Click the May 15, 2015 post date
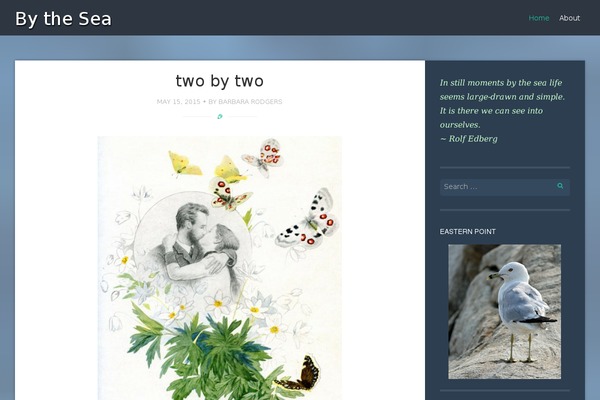This screenshot has height=400, width=600. [x=178, y=101]
